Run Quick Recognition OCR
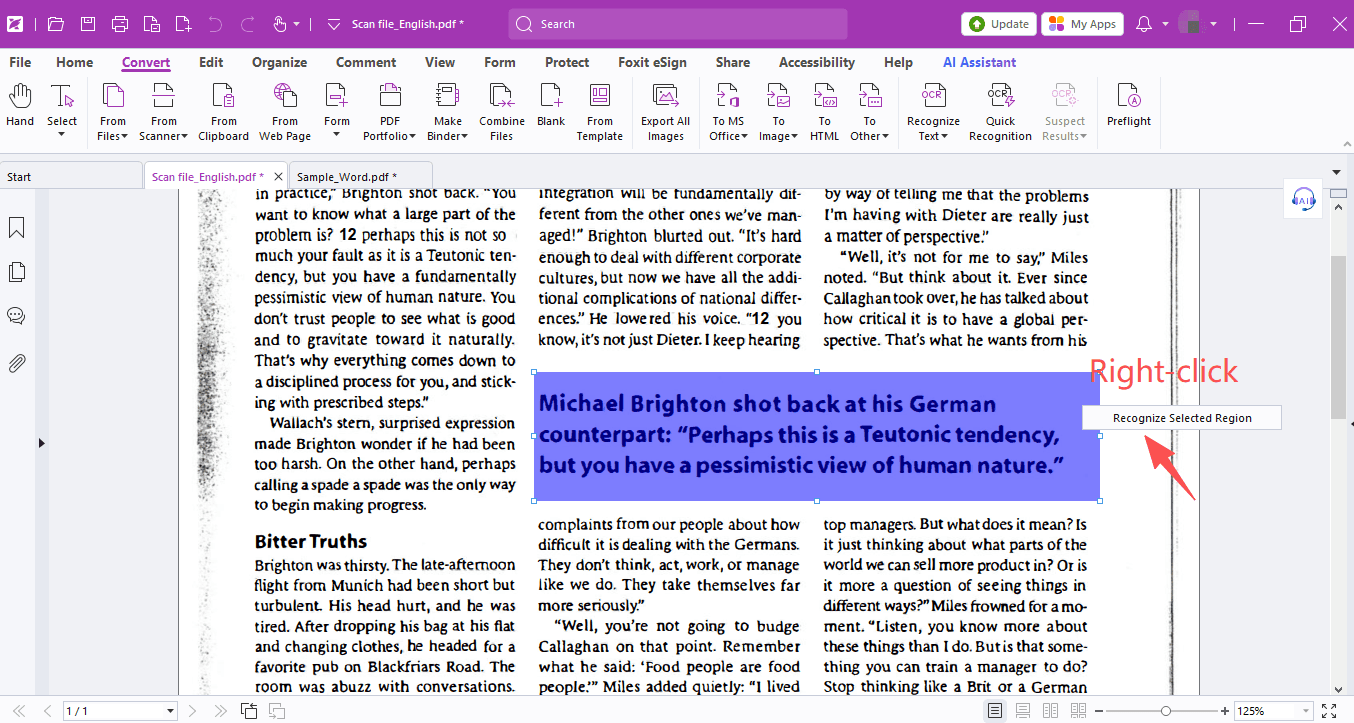 click(1000, 112)
